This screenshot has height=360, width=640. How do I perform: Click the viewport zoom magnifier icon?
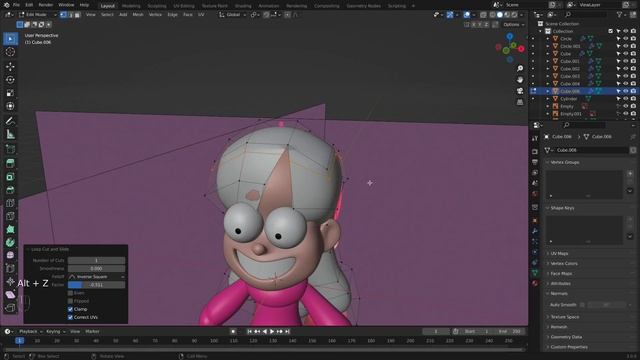[x=520, y=68]
